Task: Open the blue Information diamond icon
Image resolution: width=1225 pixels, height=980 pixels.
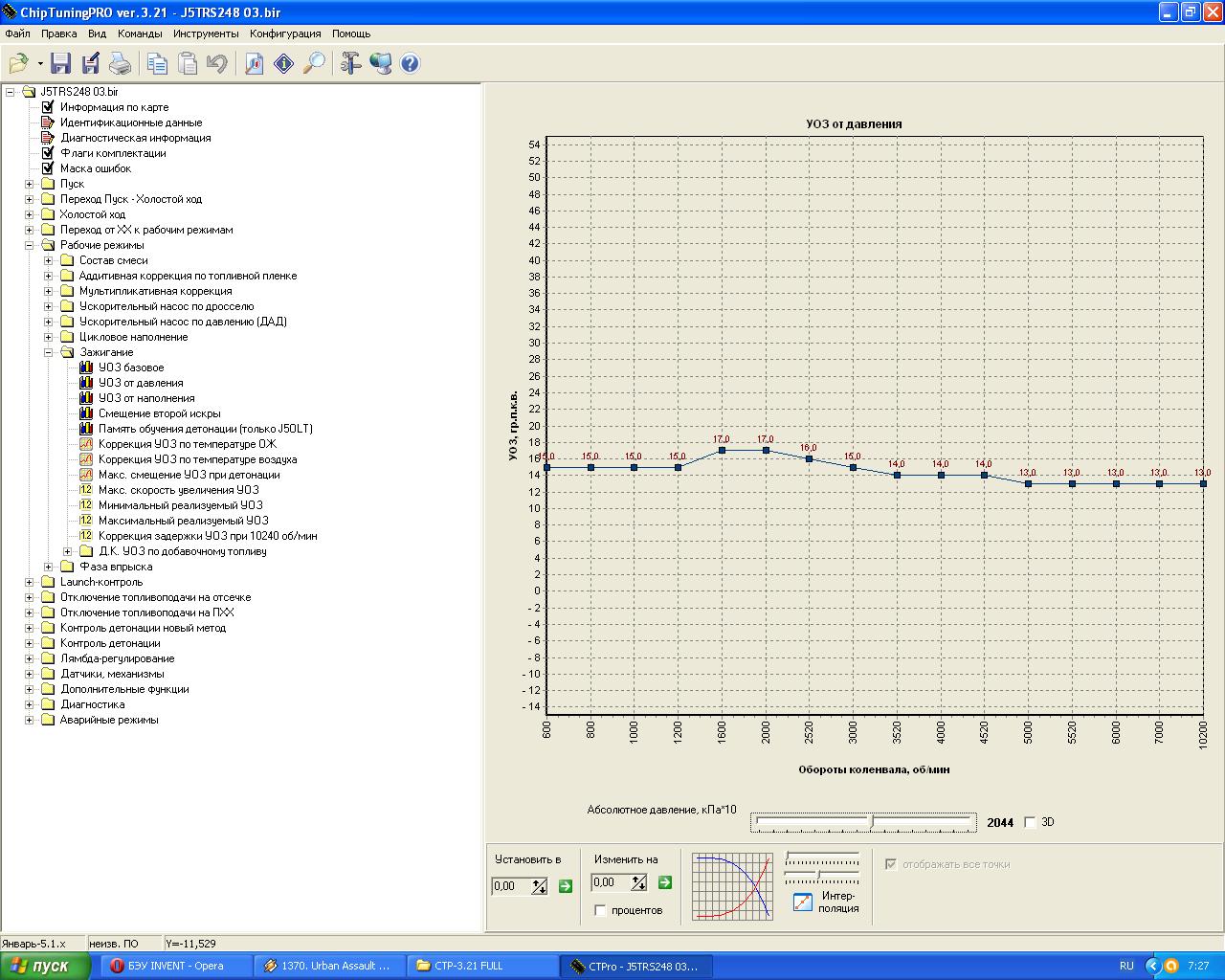Action: 283,64
